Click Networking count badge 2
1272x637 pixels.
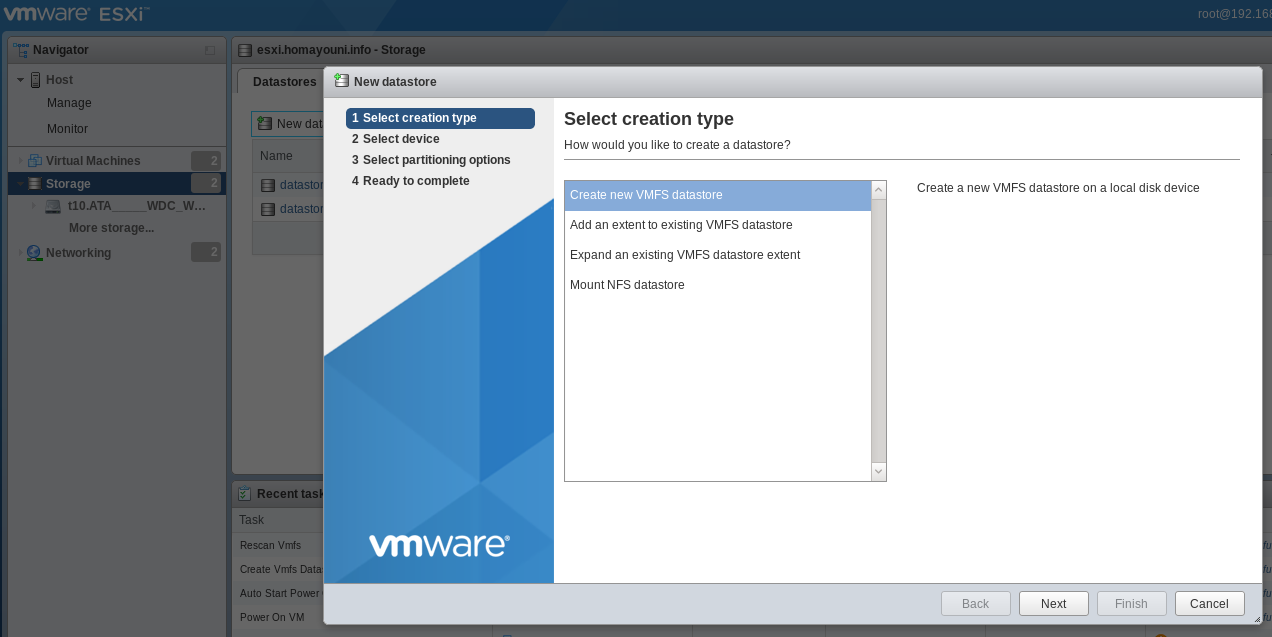pos(206,253)
